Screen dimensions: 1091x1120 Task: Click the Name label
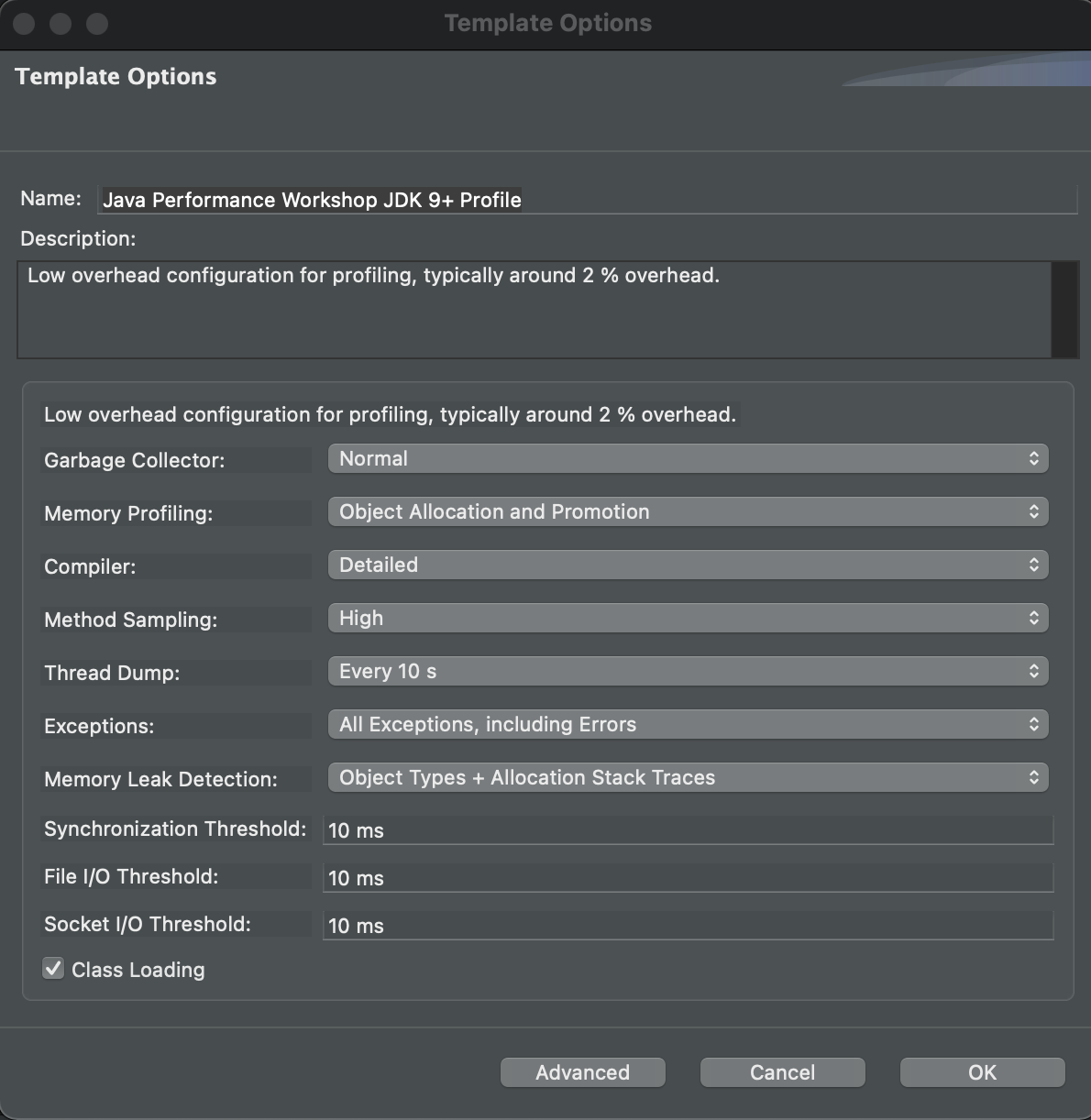(51, 198)
